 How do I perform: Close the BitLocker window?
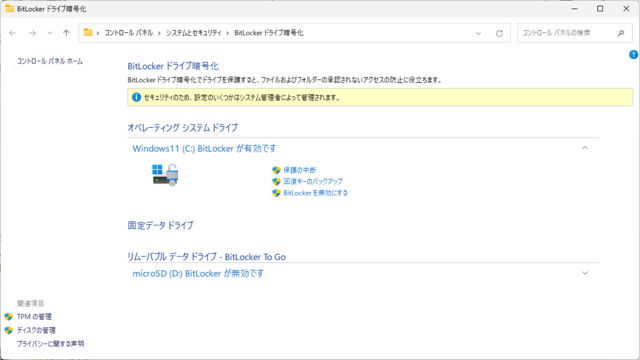click(626, 9)
